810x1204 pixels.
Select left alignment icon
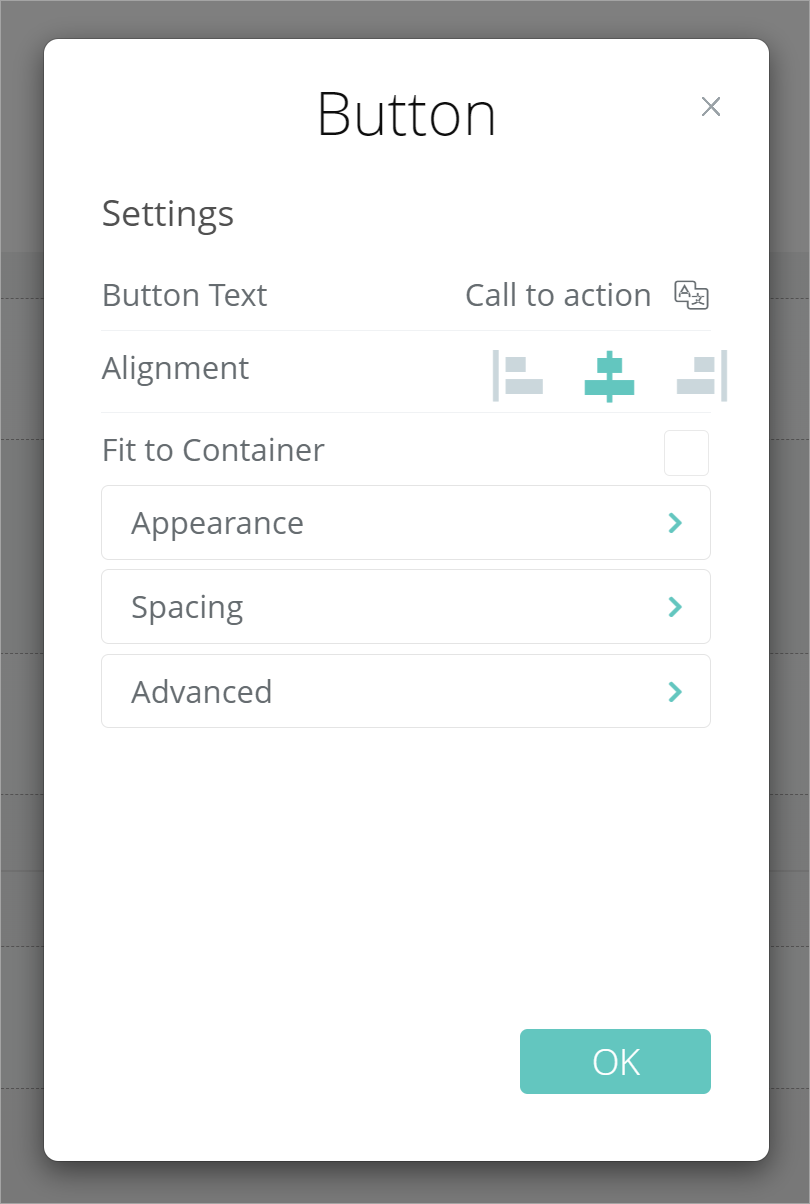[x=518, y=375]
